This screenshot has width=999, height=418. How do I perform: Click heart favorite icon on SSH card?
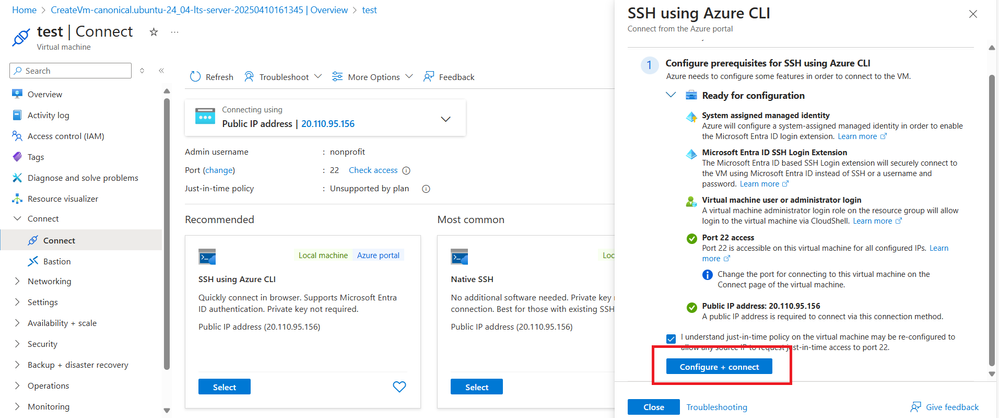tap(399, 387)
